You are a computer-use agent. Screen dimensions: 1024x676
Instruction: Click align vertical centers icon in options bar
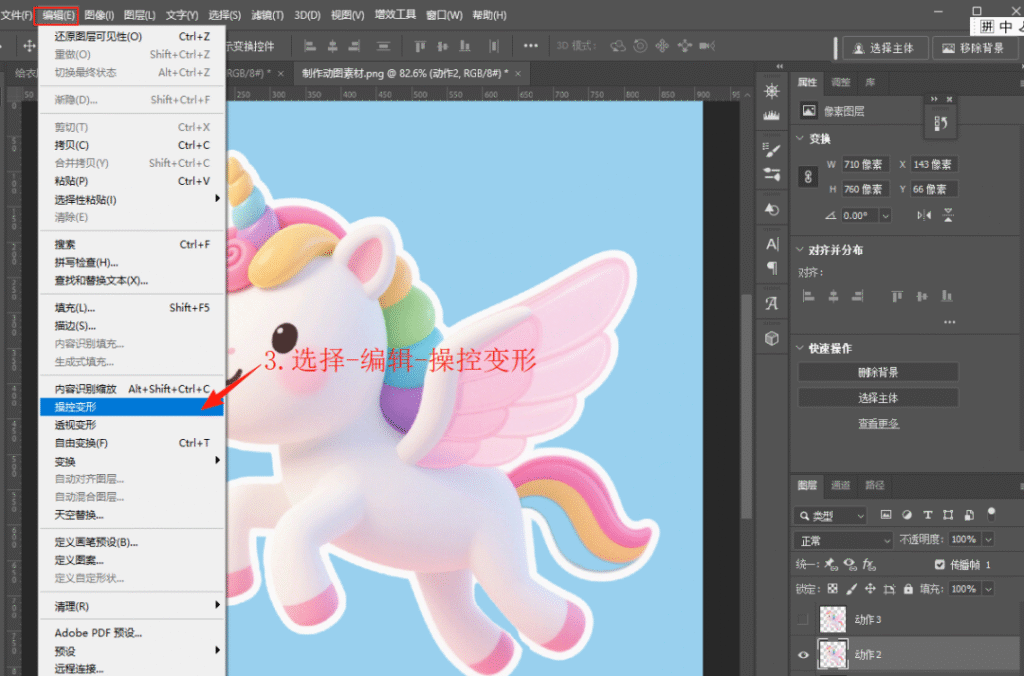tap(442, 46)
